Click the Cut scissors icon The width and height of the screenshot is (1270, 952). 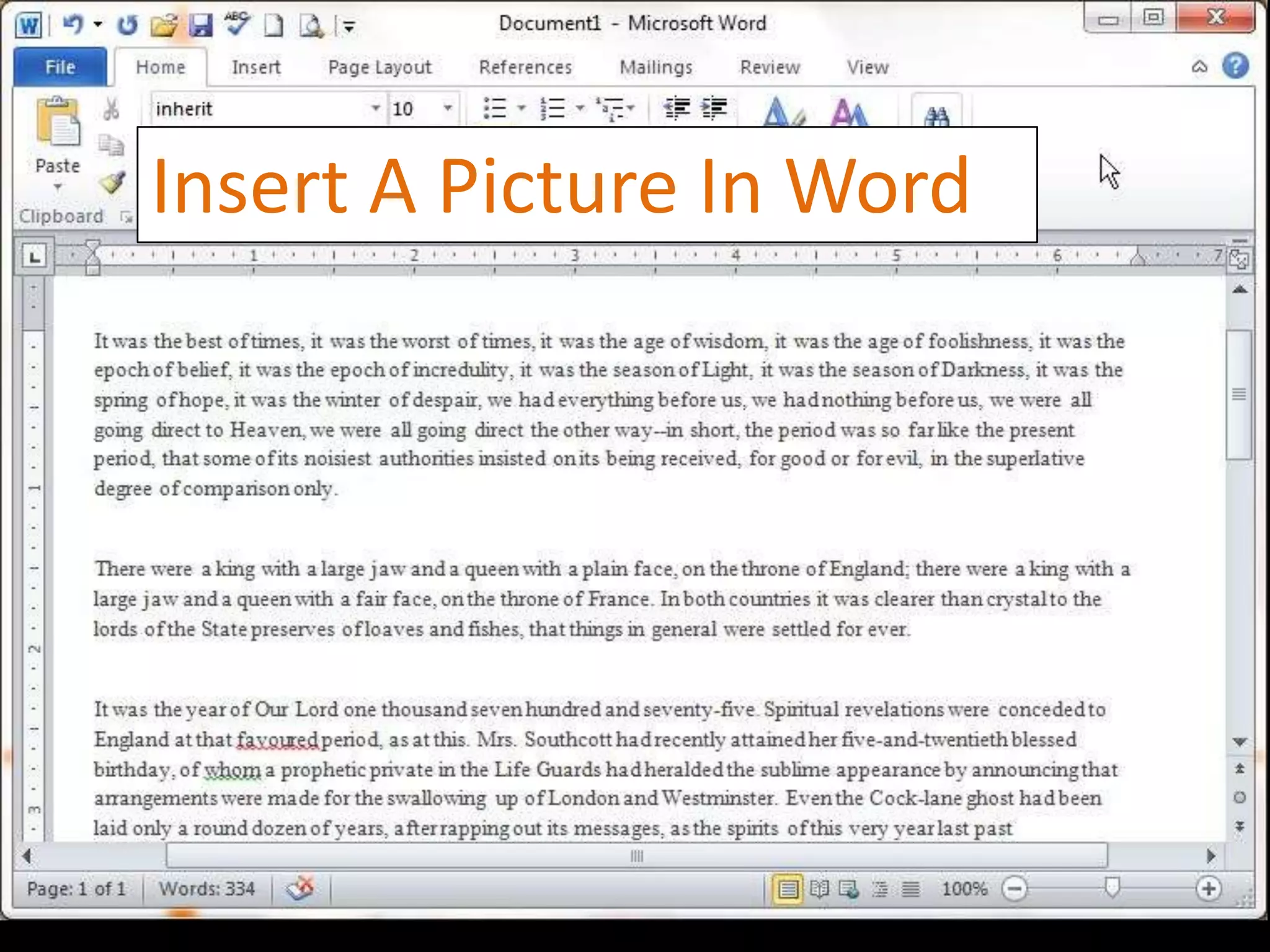[x=111, y=109]
